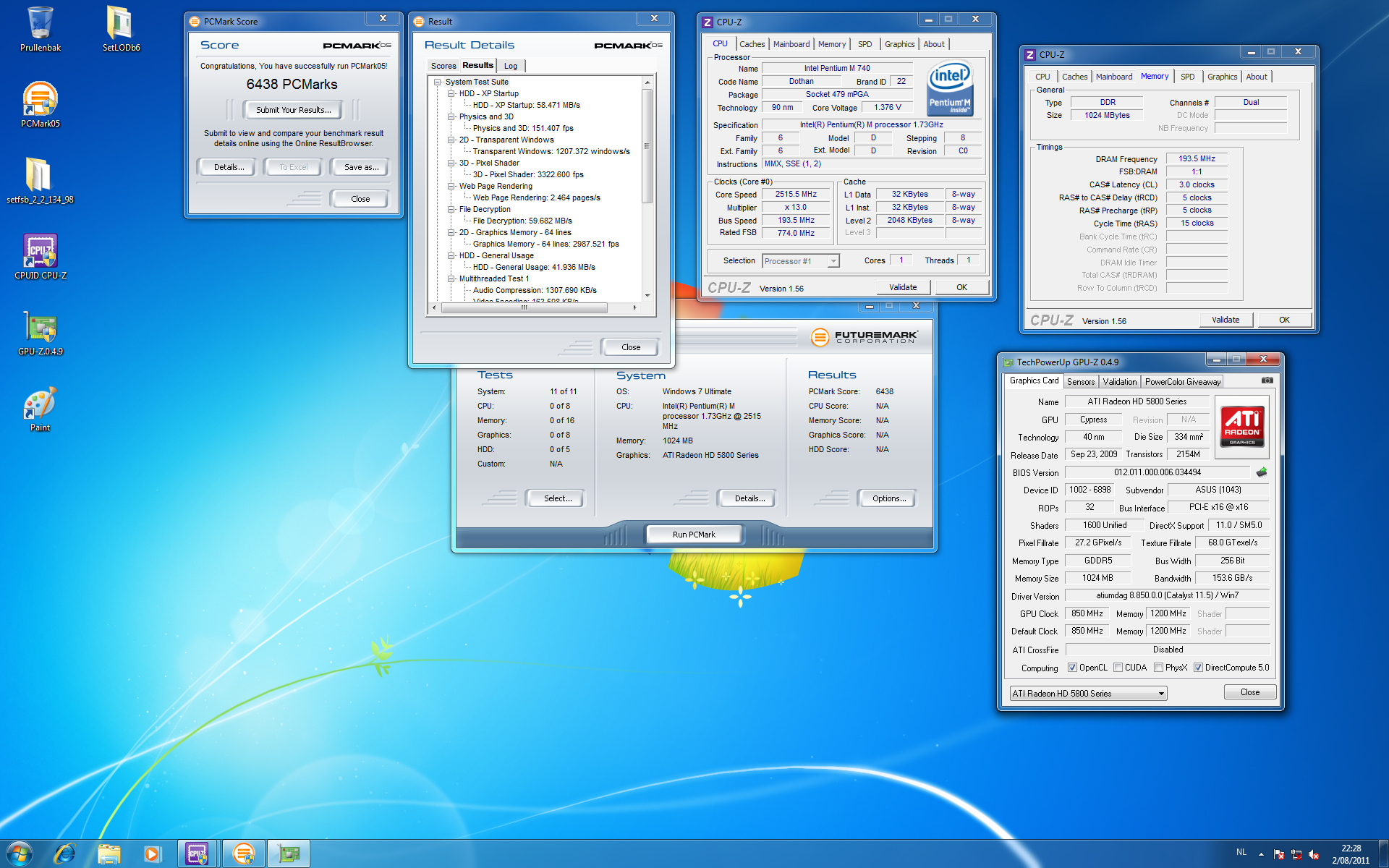
Task: Select the PCMark05 desktop shortcut
Action: (41, 105)
